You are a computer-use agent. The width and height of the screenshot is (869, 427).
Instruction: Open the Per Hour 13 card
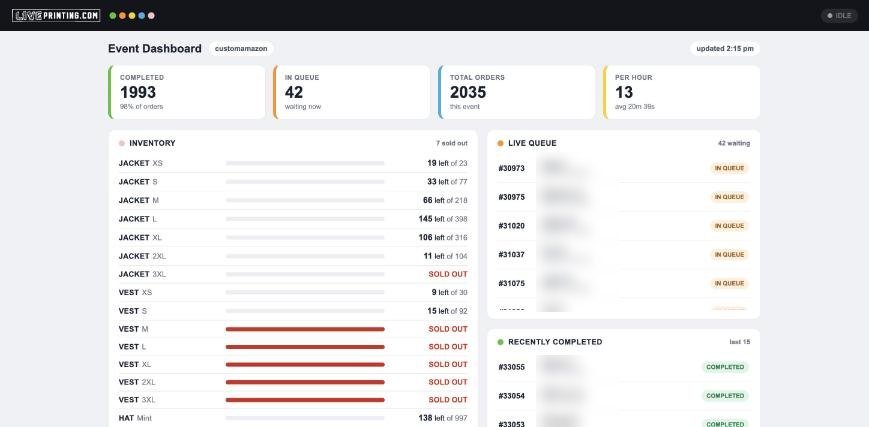[x=682, y=92]
